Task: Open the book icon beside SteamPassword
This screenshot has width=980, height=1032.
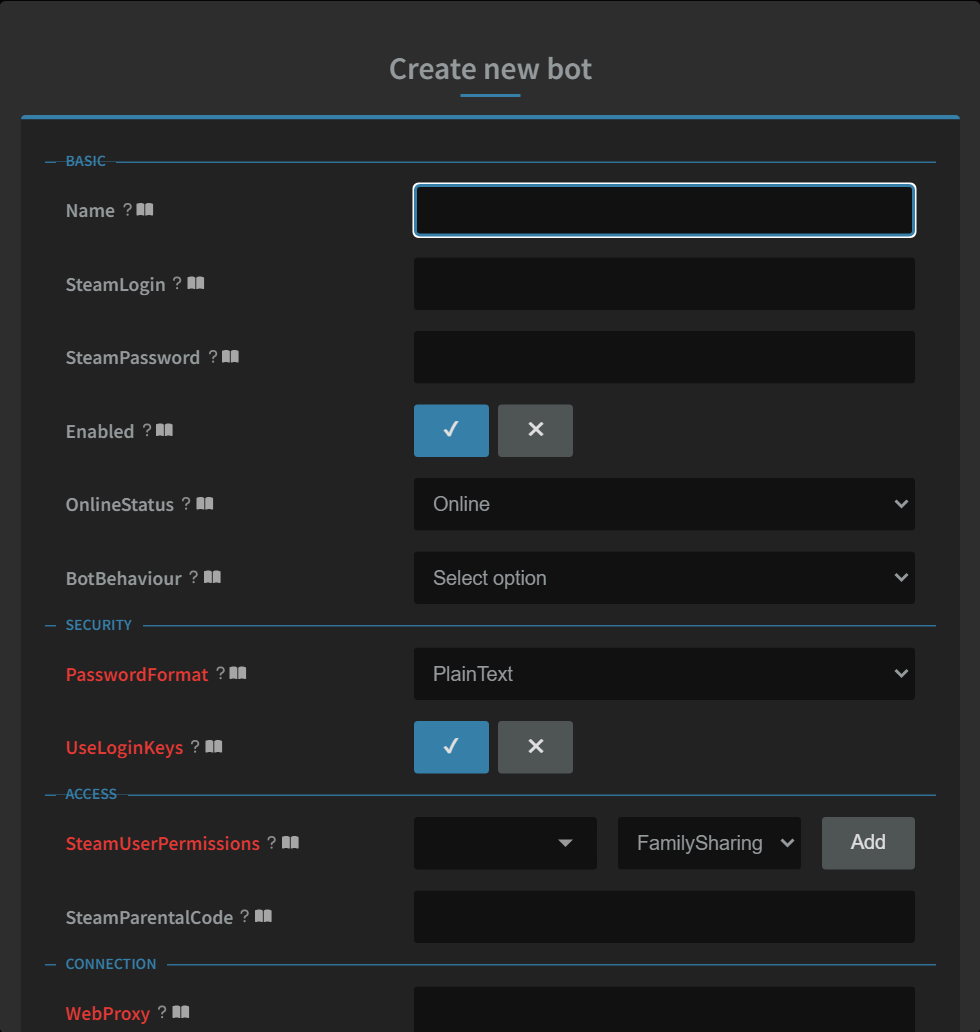Action: [x=230, y=357]
